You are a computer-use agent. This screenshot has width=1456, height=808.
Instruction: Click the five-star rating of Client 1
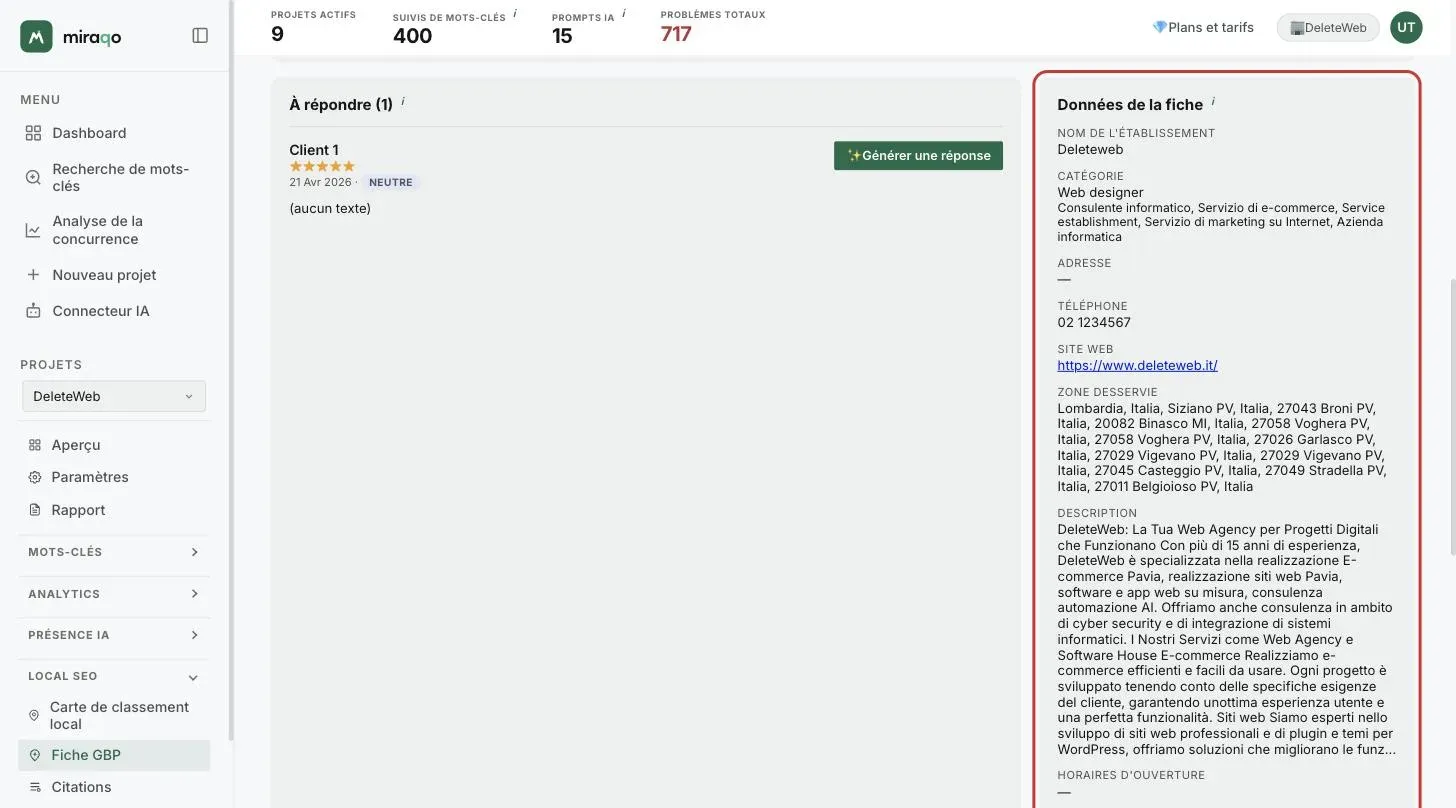[322, 166]
